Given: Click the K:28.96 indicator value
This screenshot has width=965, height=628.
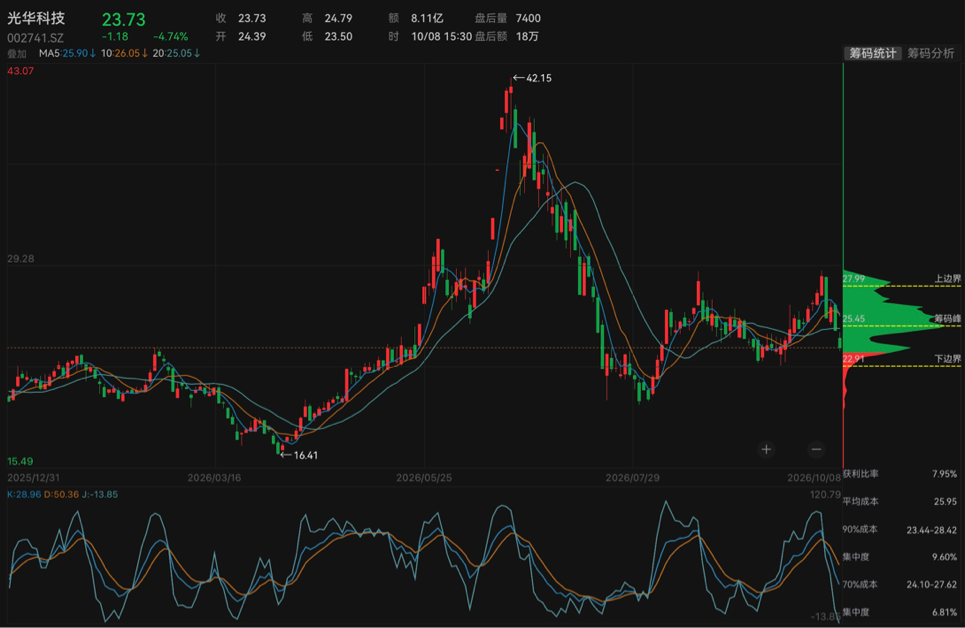Looking at the screenshot, I should tap(24, 494).
